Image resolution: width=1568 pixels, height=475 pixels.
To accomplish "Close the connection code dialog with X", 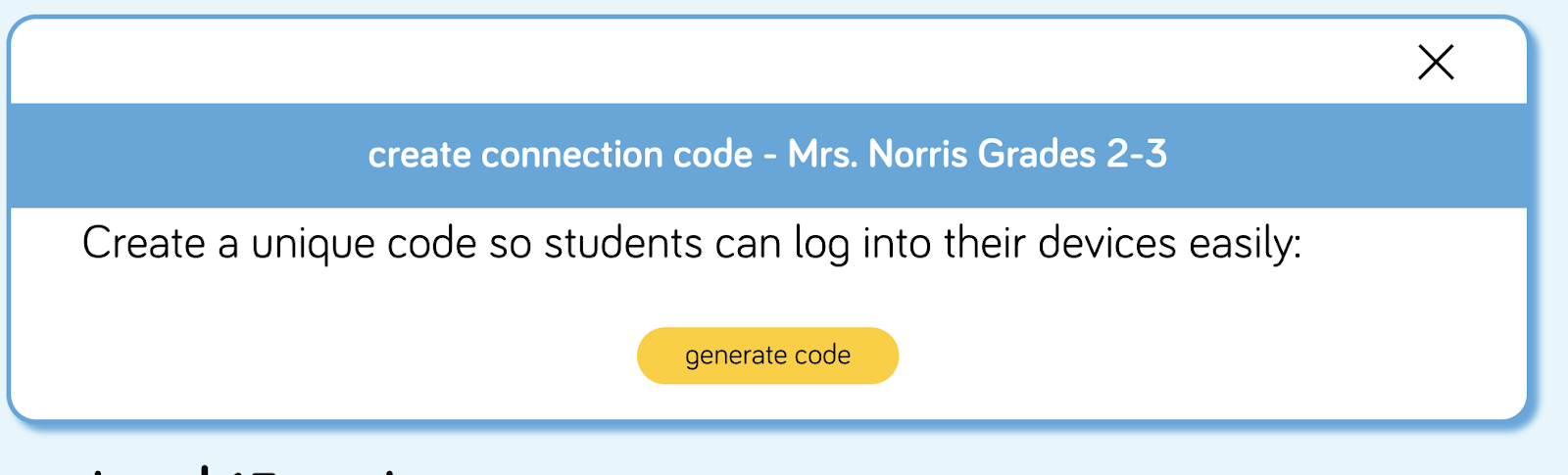I will (x=1436, y=63).
